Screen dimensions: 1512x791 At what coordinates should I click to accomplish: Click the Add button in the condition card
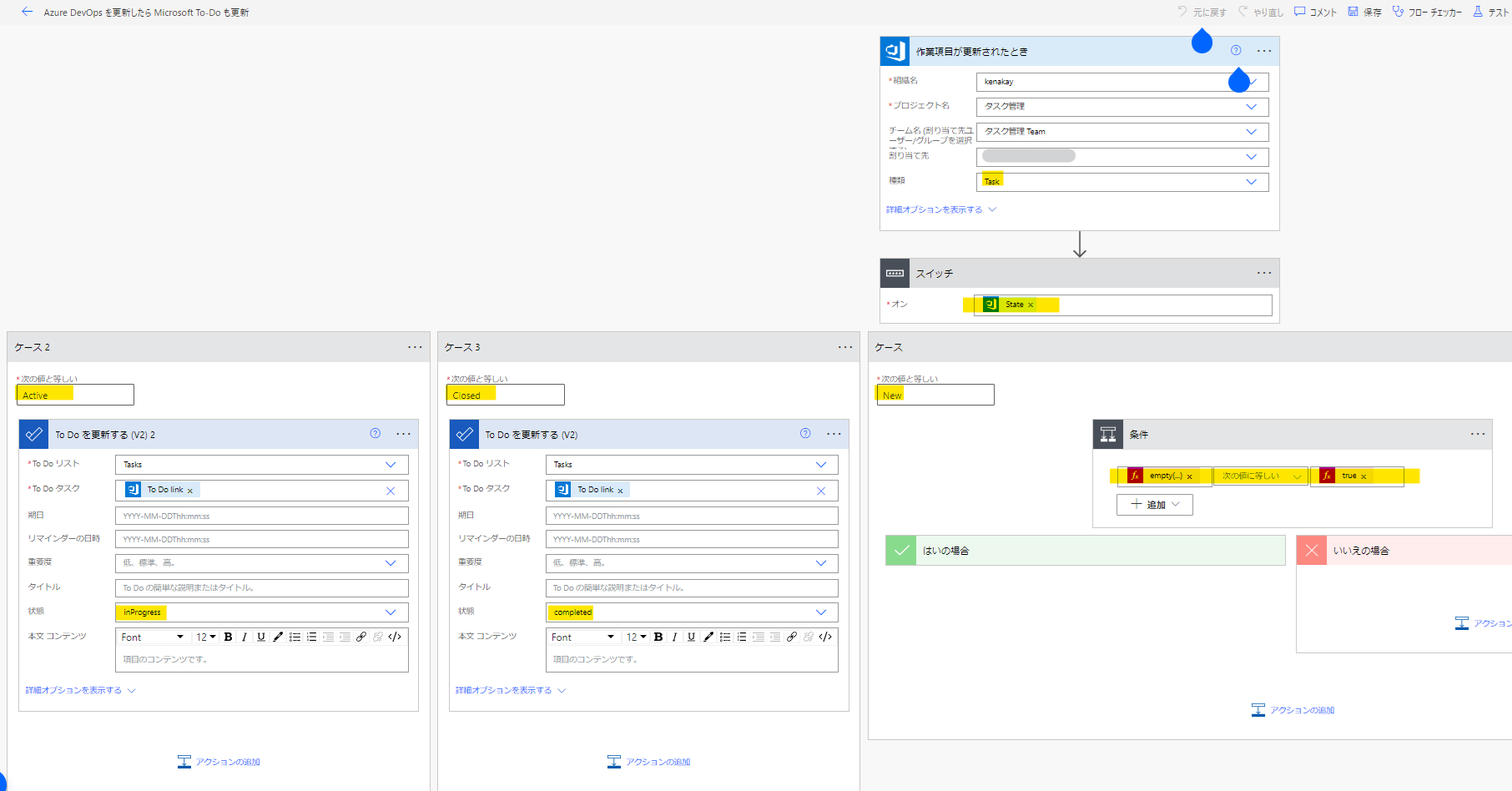pos(1154,505)
